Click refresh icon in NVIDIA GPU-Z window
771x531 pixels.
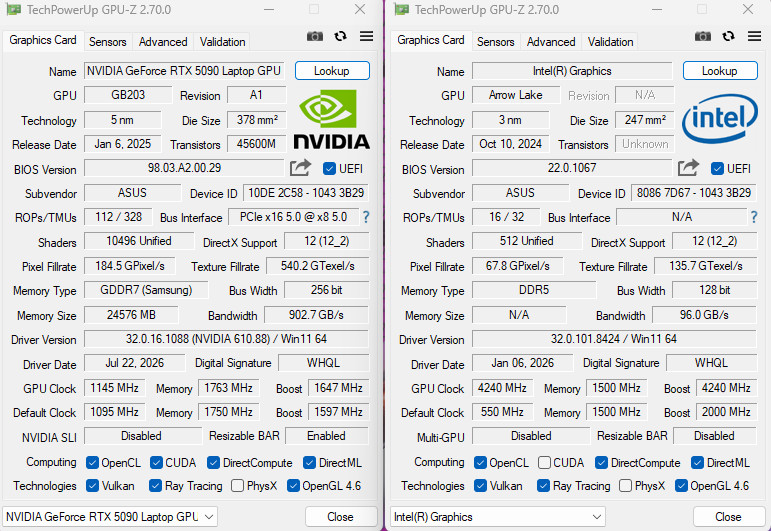point(340,36)
